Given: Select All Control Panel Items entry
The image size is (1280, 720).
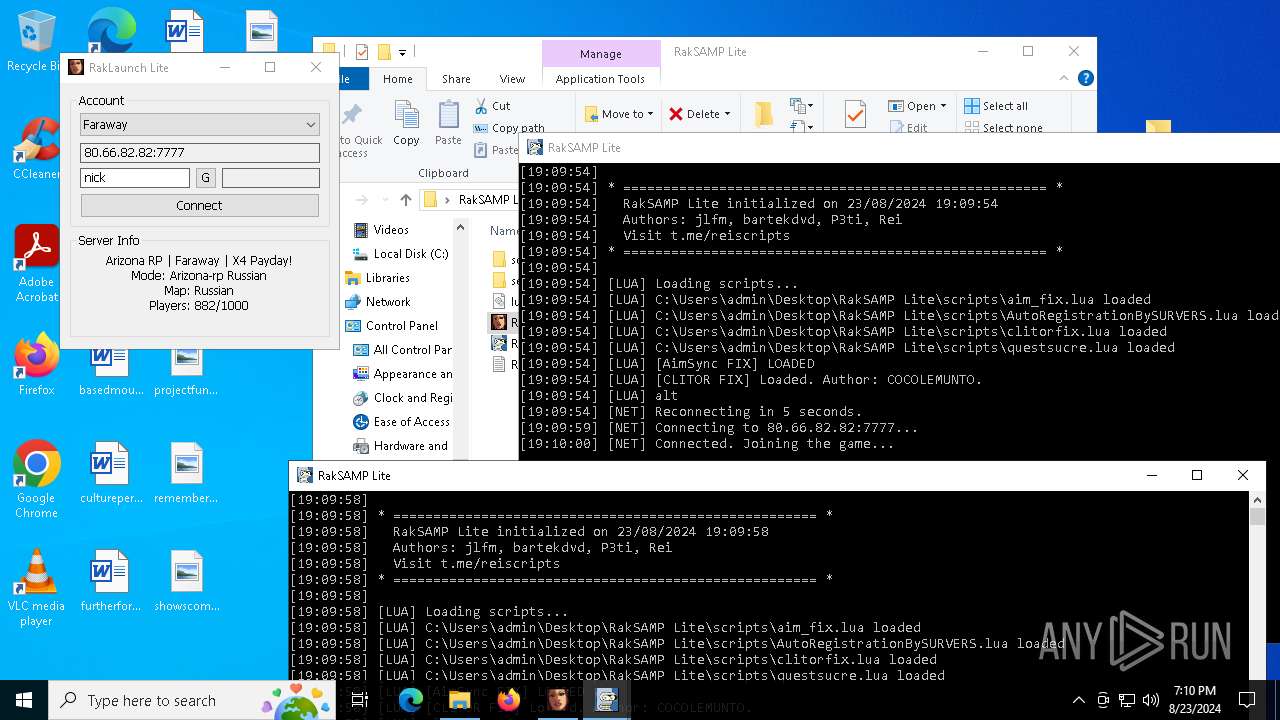Looking at the screenshot, I should point(402,350).
